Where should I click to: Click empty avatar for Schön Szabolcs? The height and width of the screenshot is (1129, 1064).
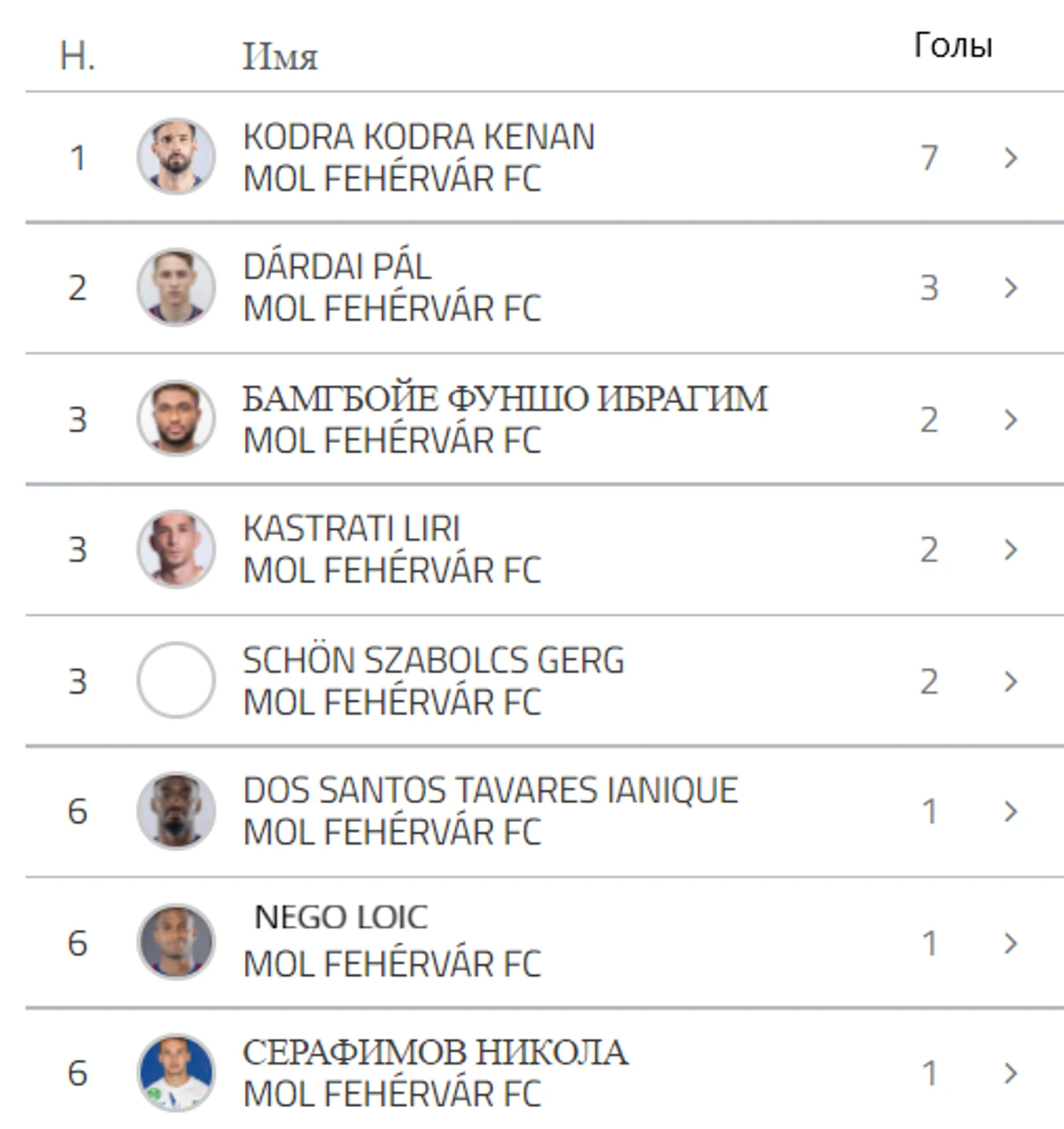(x=176, y=680)
